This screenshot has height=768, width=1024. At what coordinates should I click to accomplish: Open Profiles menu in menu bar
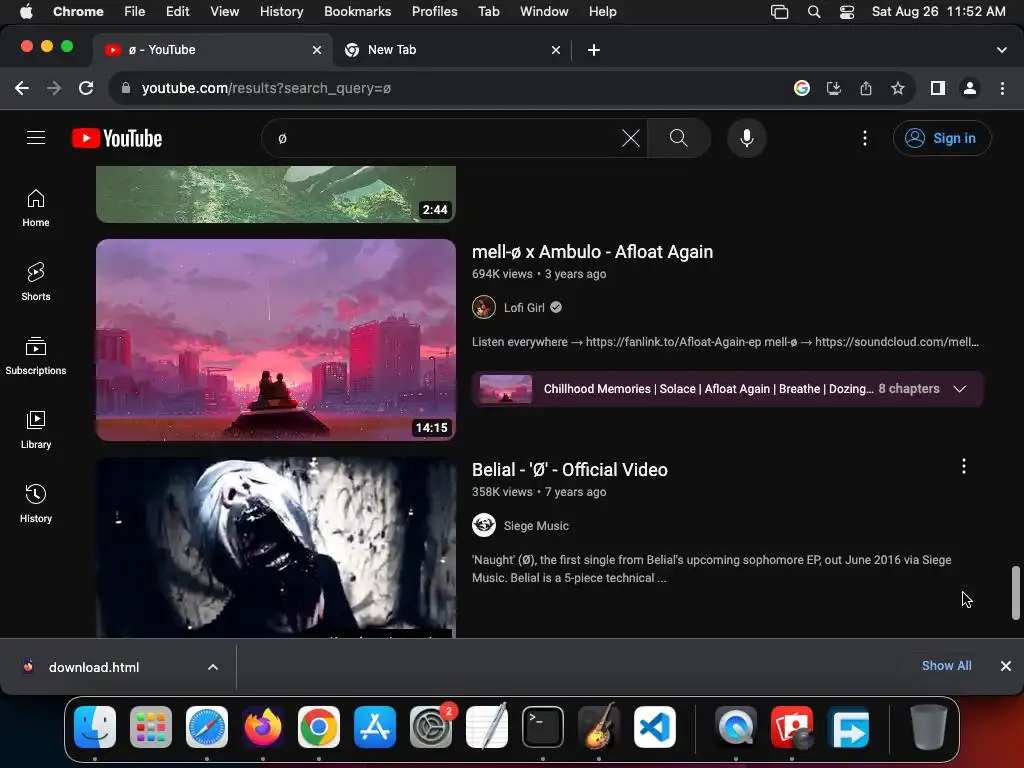tap(434, 11)
